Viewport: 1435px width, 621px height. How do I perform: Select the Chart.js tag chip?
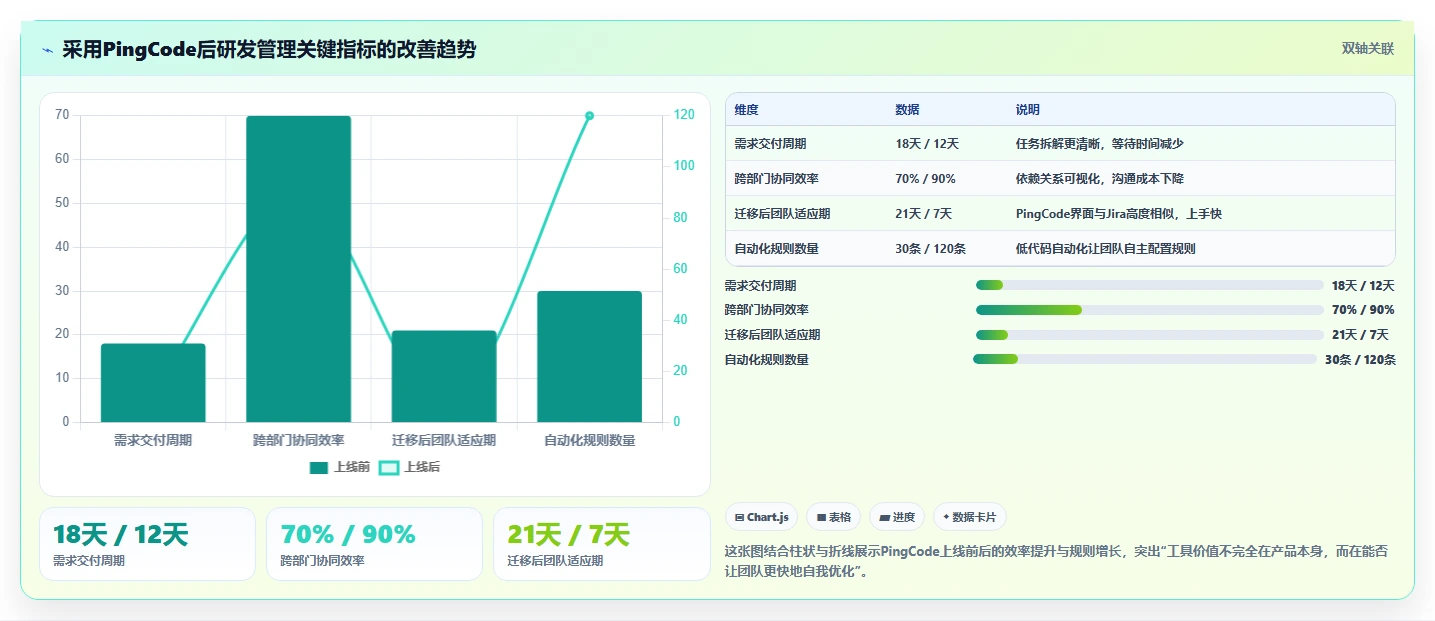(761, 517)
